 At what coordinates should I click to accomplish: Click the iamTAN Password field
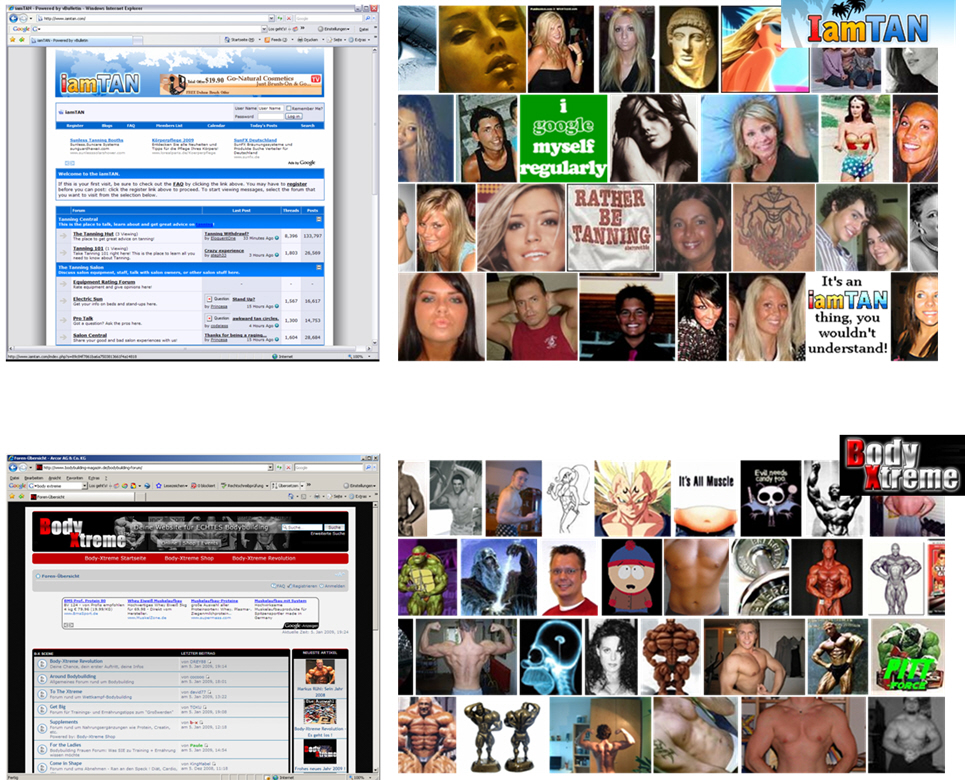point(270,116)
